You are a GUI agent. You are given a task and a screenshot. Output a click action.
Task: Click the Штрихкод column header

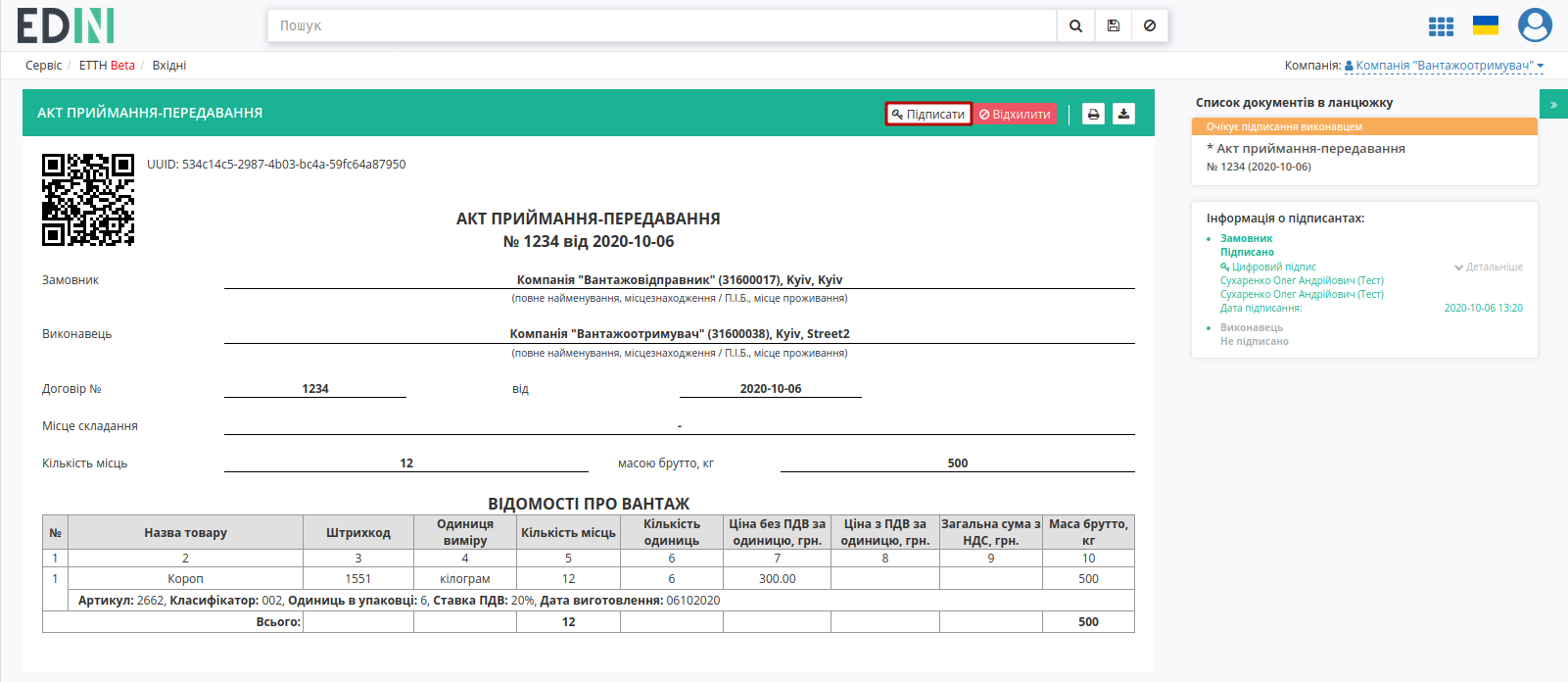[x=358, y=533]
